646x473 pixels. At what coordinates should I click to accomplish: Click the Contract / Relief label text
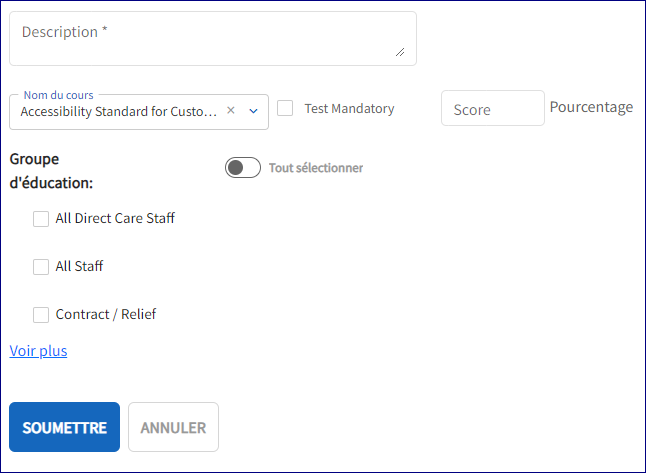(106, 314)
